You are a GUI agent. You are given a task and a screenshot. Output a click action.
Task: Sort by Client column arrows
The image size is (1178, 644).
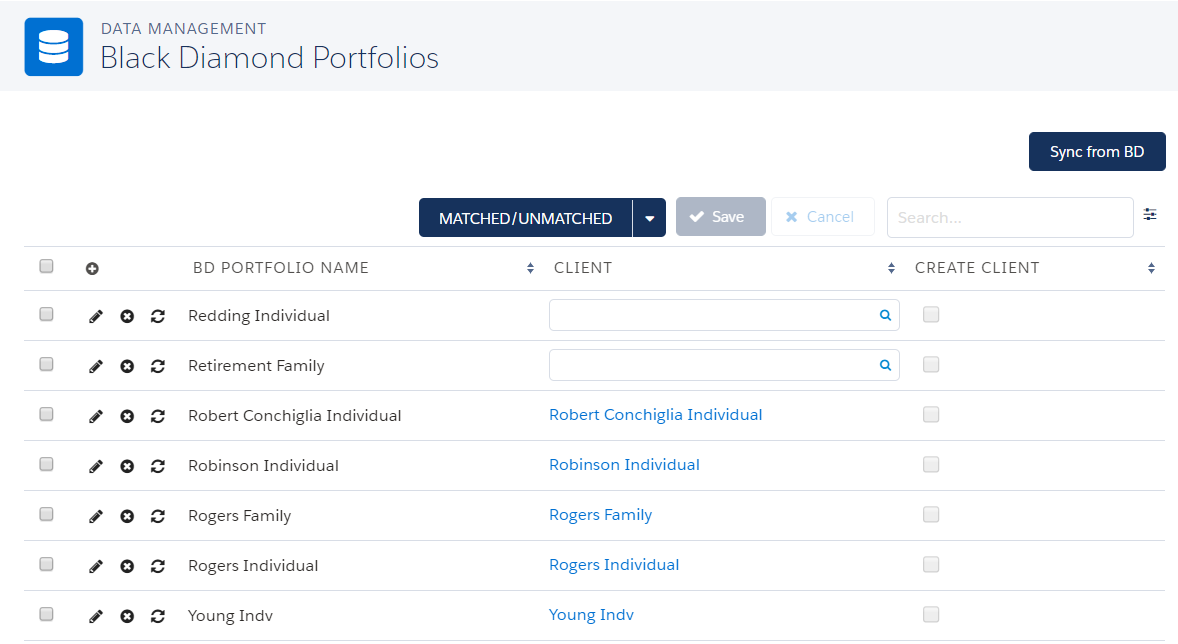[x=891, y=268]
